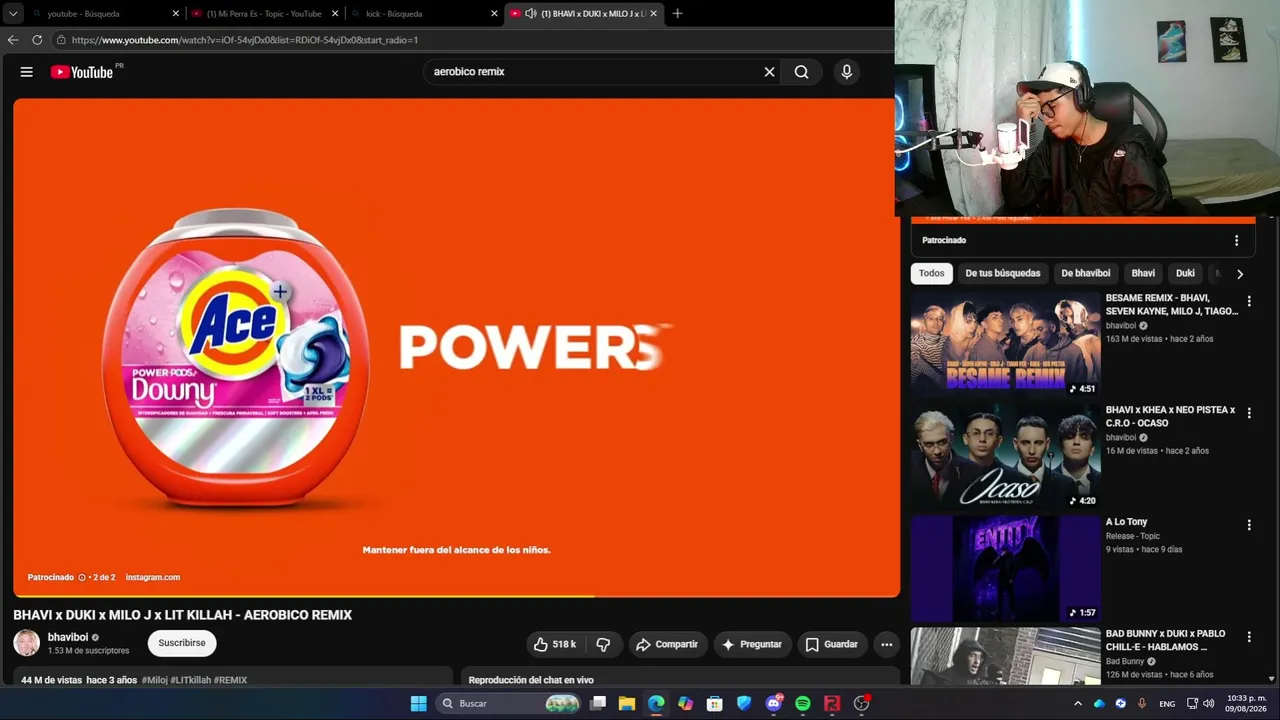
Task: Open Discord from the taskbar
Action: pyautogui.click(x=773, y=703)
